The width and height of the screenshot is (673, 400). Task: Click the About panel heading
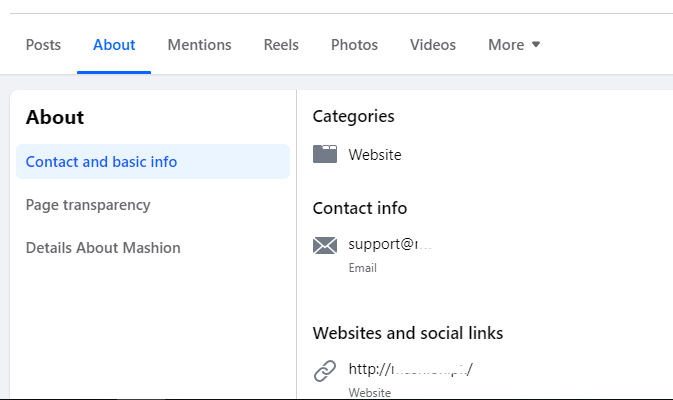[x=55, y=117]
